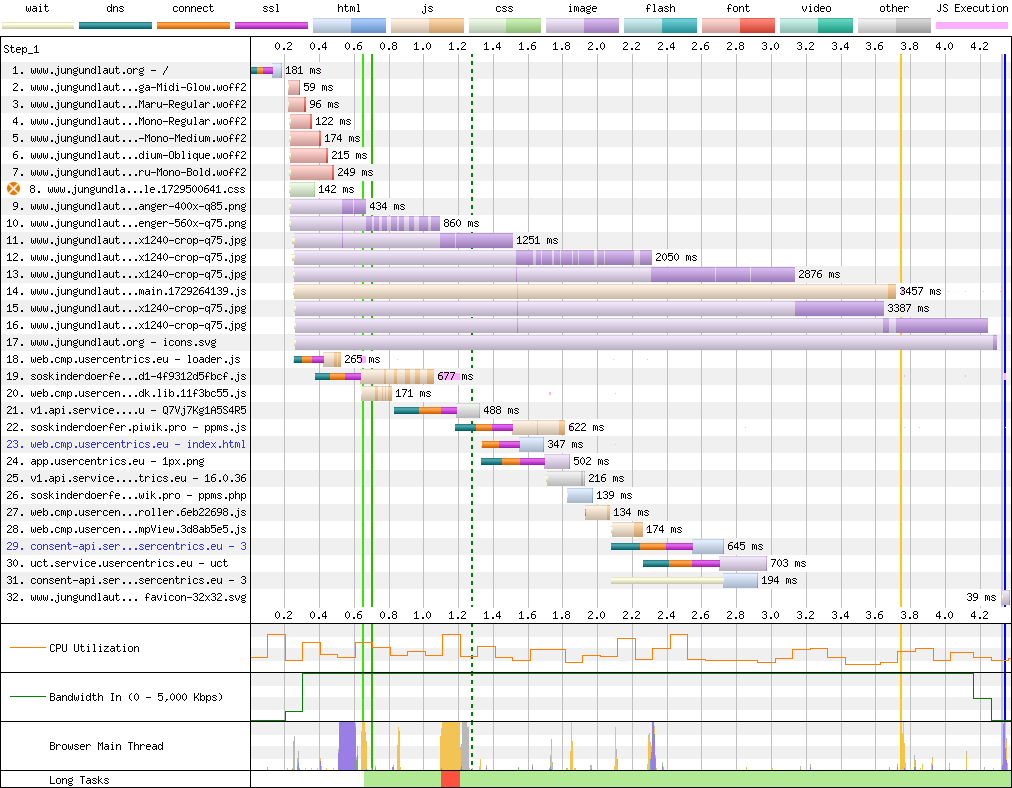Click the red block in the Long Tasks row
This screenshot has height=788, width=1012.
click(450, 779)
